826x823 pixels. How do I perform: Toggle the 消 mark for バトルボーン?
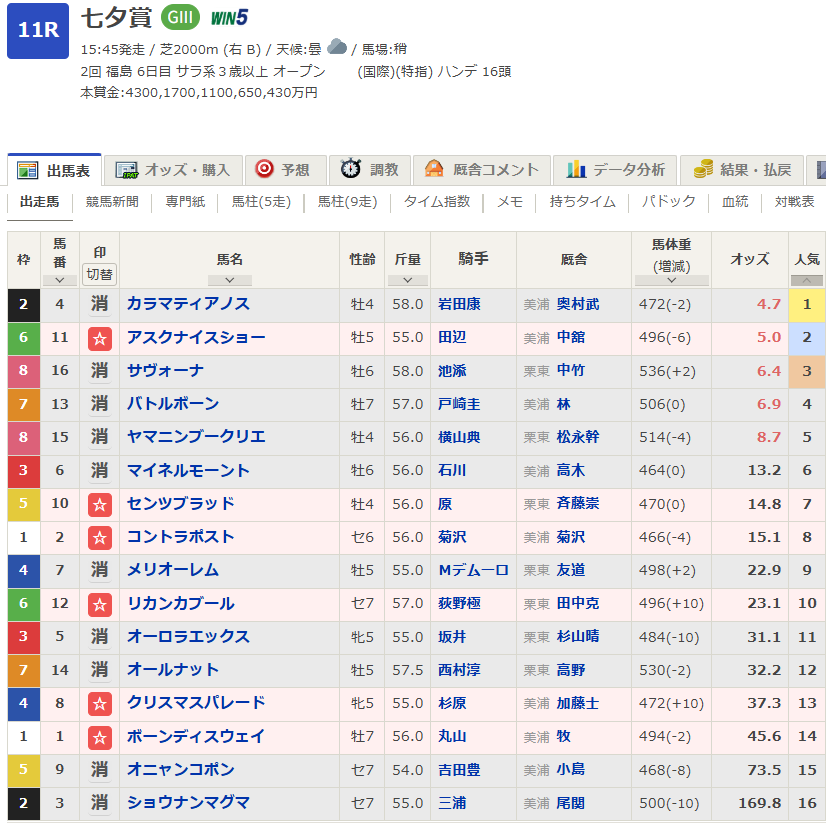[100, 404]
